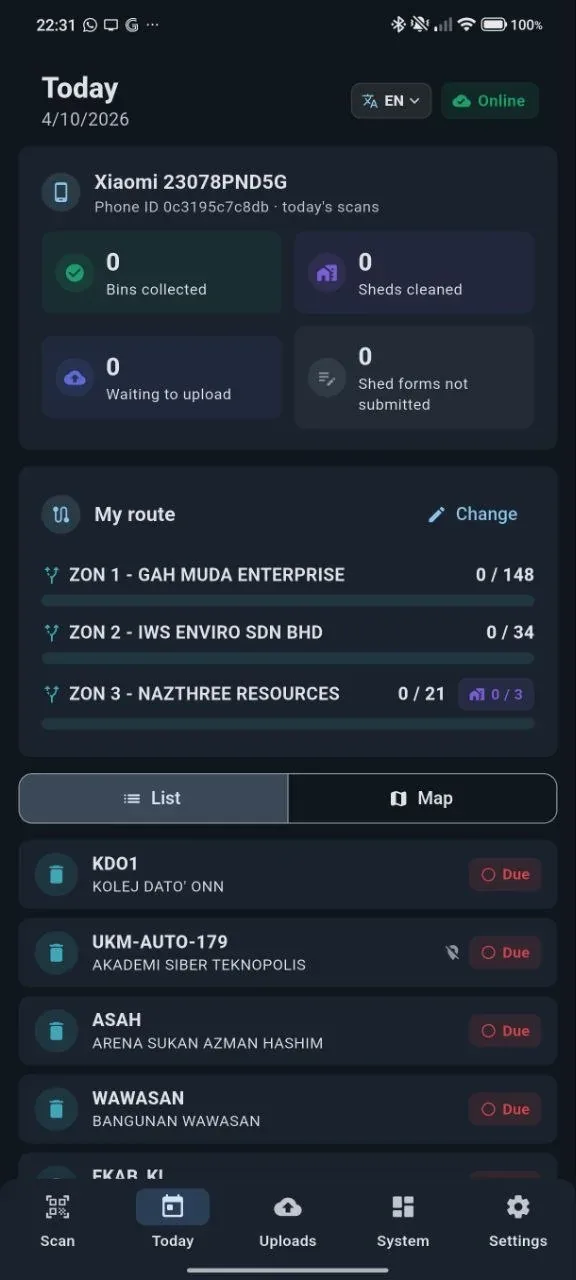Toggle the Online status indicator
This screenshot has width=576, height=1280.
pyautogui.click(x=489, y=101)
